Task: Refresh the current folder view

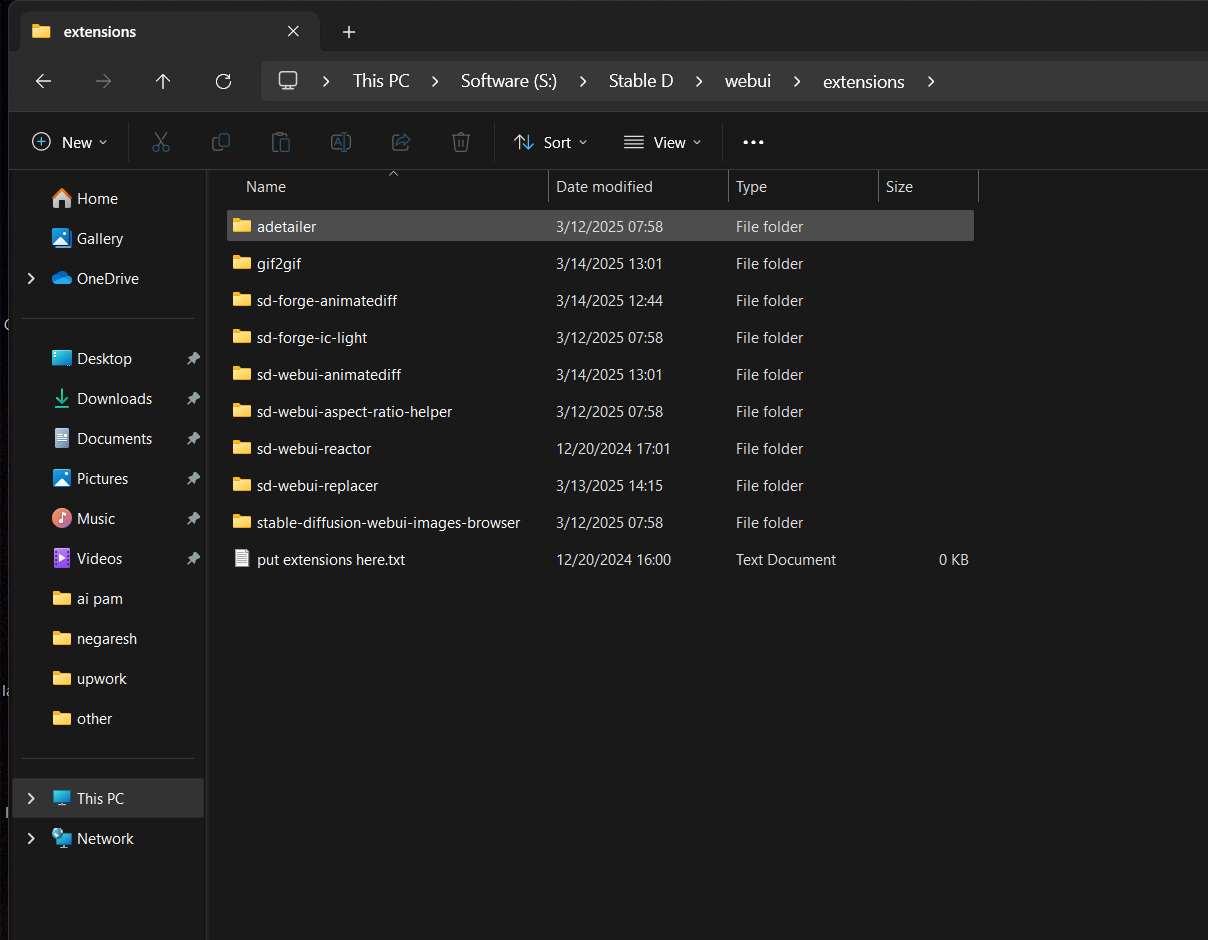Action: [x=224, y=81]
